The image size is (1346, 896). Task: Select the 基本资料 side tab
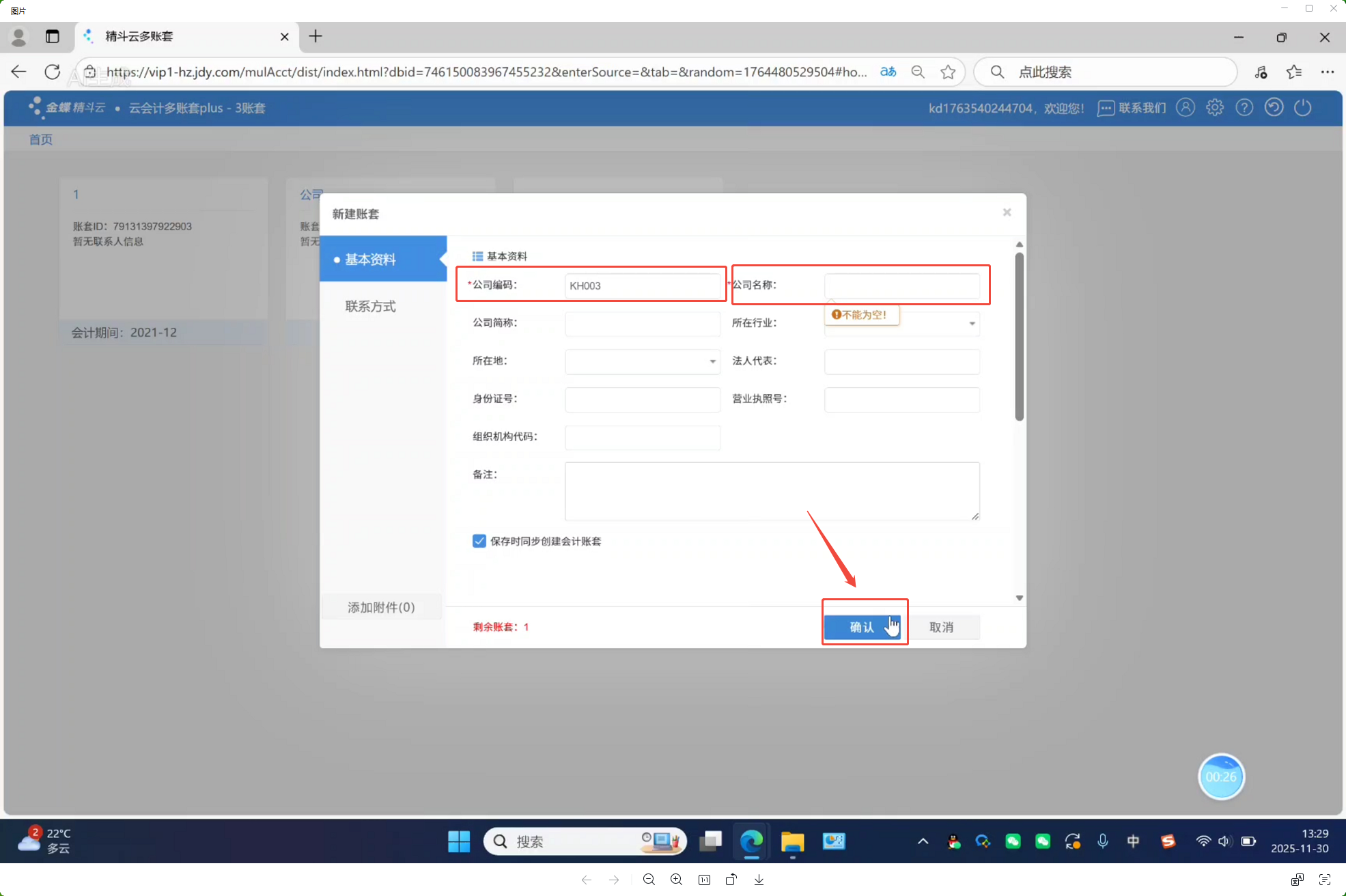pyautogui.click(x=370, y=260)
